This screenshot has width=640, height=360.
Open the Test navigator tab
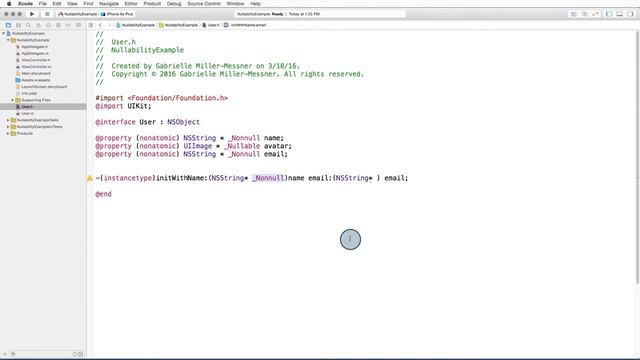click(x=48, y=25)
